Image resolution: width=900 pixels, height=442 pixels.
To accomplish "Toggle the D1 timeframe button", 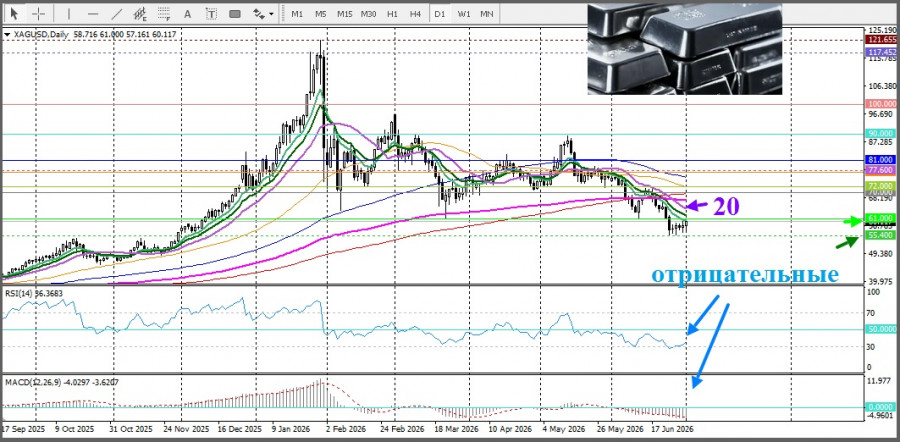I will pos(440,13).
